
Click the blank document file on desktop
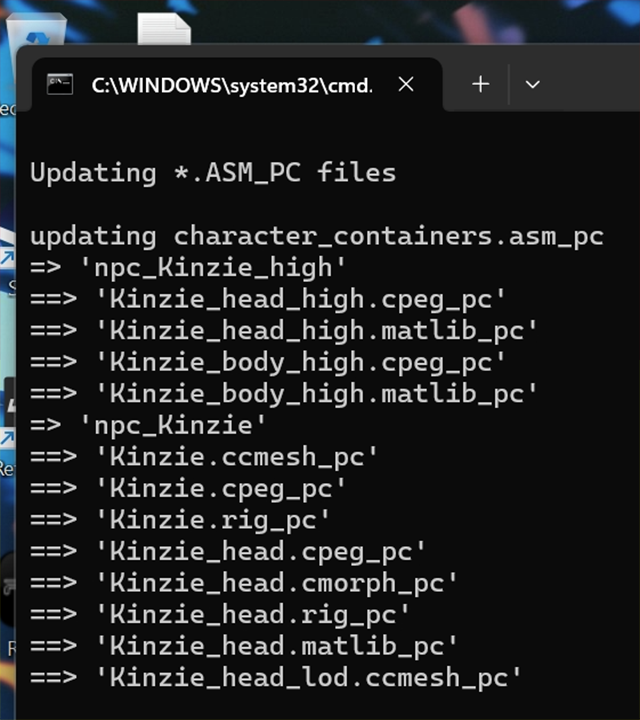(164, 29)
